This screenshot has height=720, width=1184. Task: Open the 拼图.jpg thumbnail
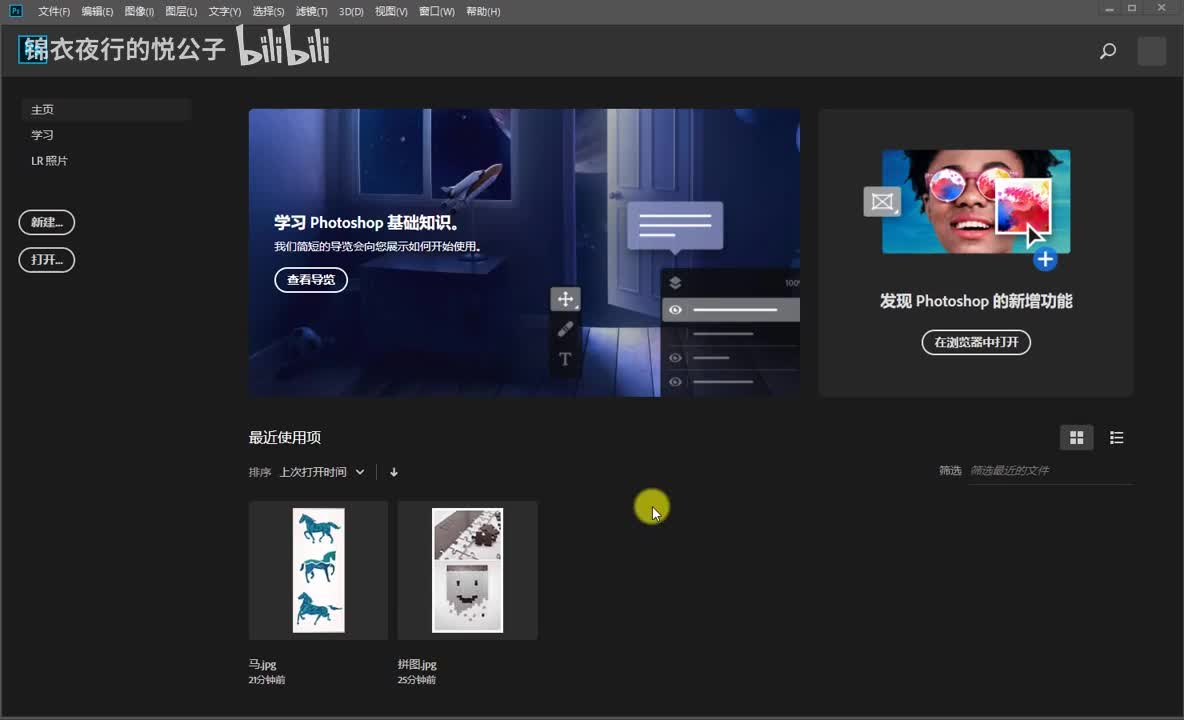click(x=467, y=571)
